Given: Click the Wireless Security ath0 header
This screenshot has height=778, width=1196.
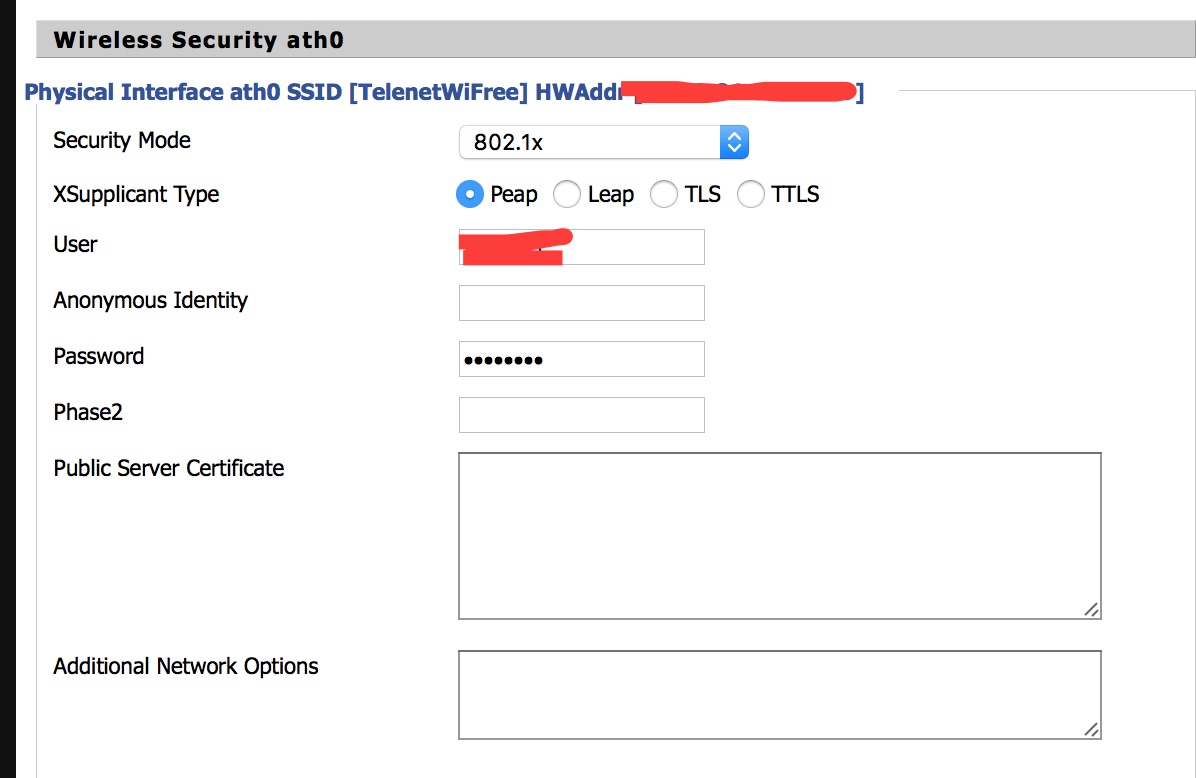Looking at the screenshot, I should click(199, 40).
